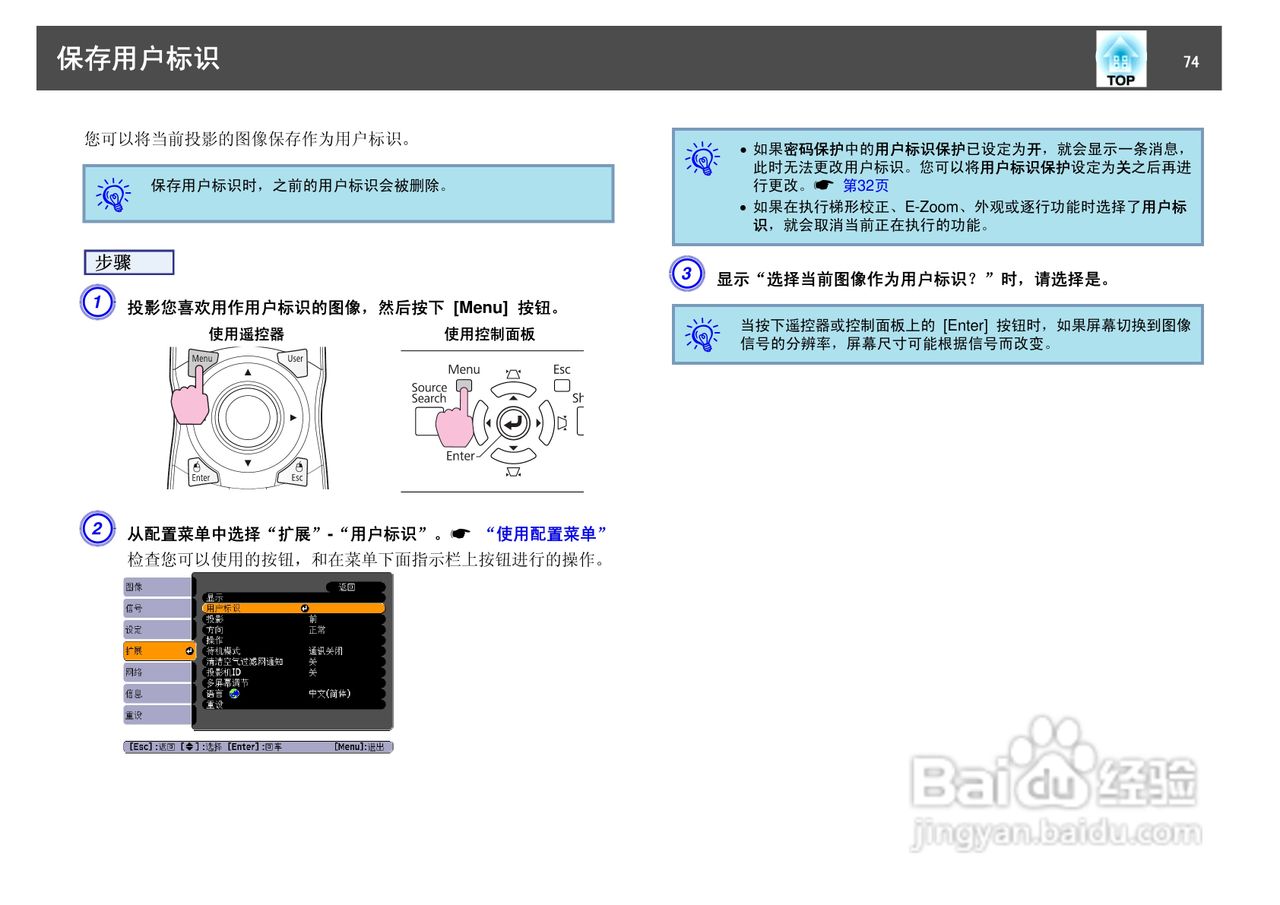Image resolution: width=1280 pixels, height=905 pixels.
Task: Open the 第32页 hyperlink
Action: tap(864, 185)
